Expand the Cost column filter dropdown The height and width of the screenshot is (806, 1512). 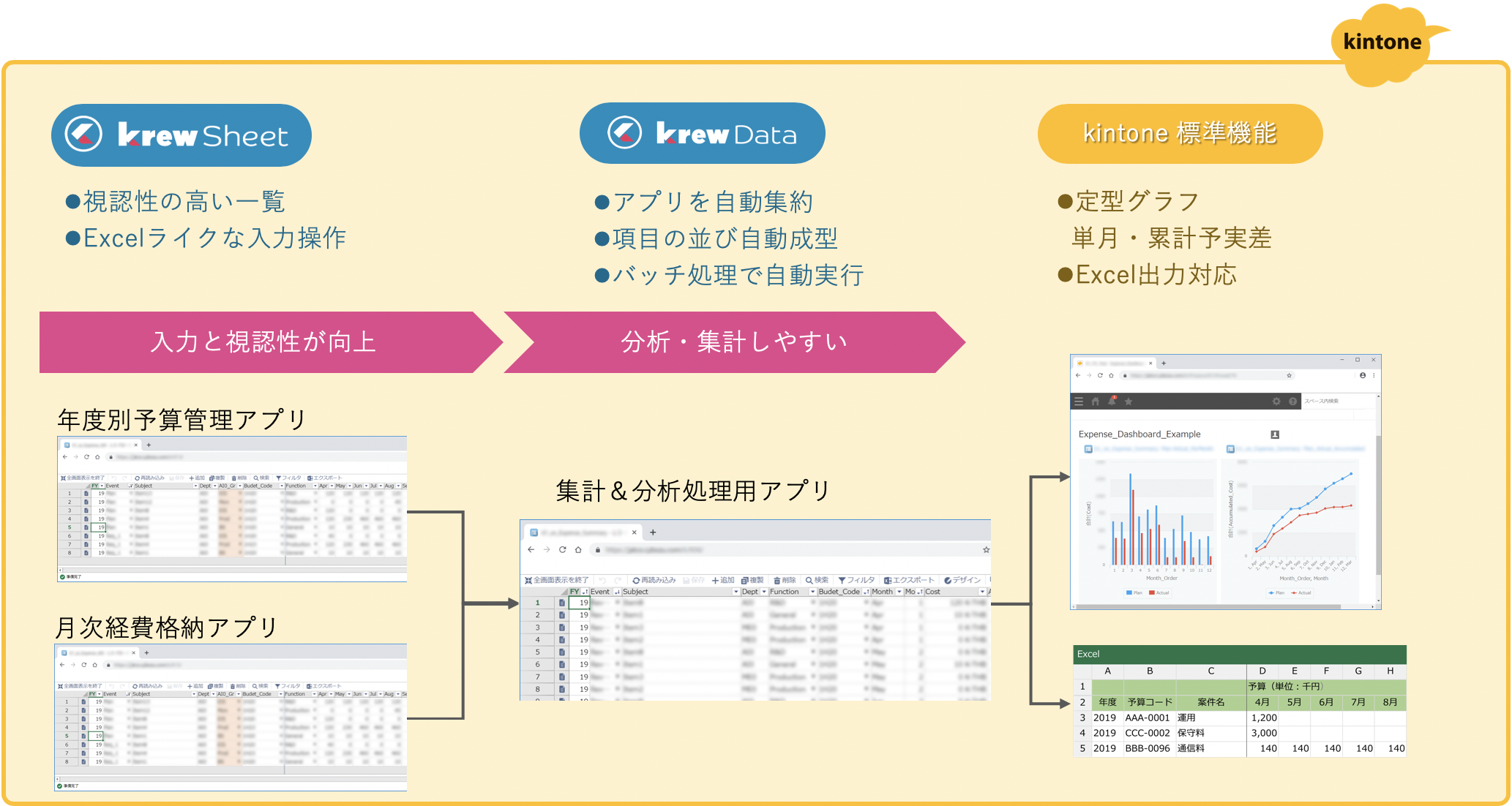[982, 592]
